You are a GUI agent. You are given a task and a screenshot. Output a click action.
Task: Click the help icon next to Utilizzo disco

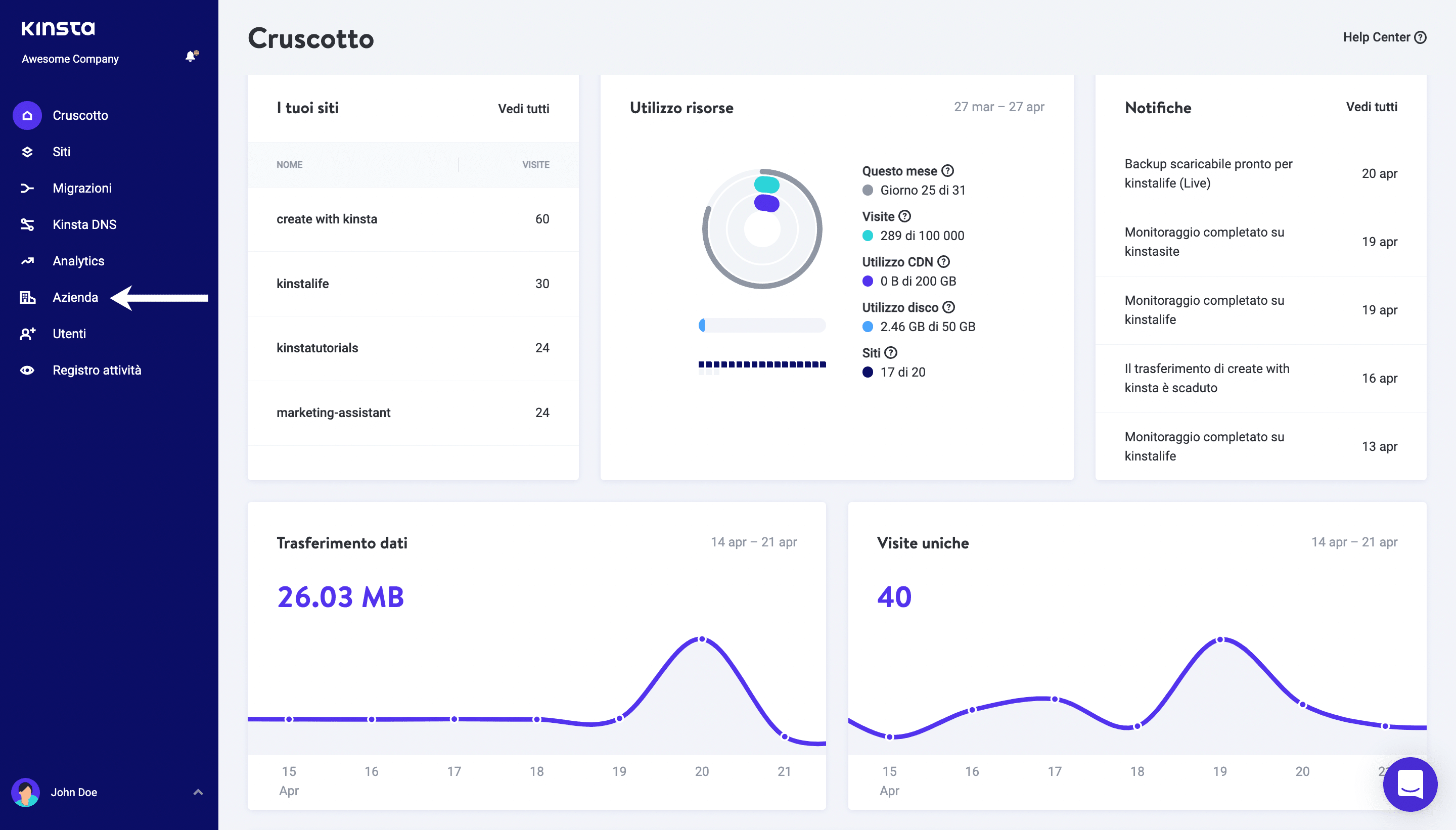point(948,307)
